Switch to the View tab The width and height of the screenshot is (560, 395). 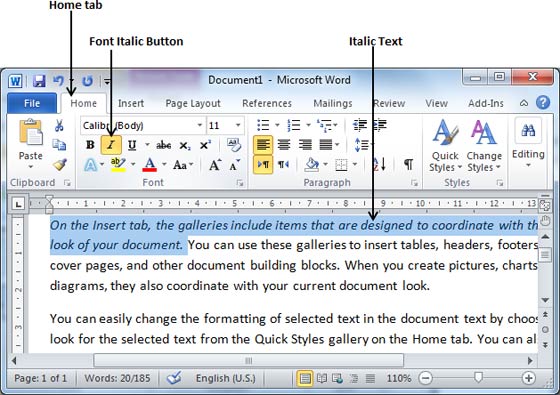tap(436, 103)
